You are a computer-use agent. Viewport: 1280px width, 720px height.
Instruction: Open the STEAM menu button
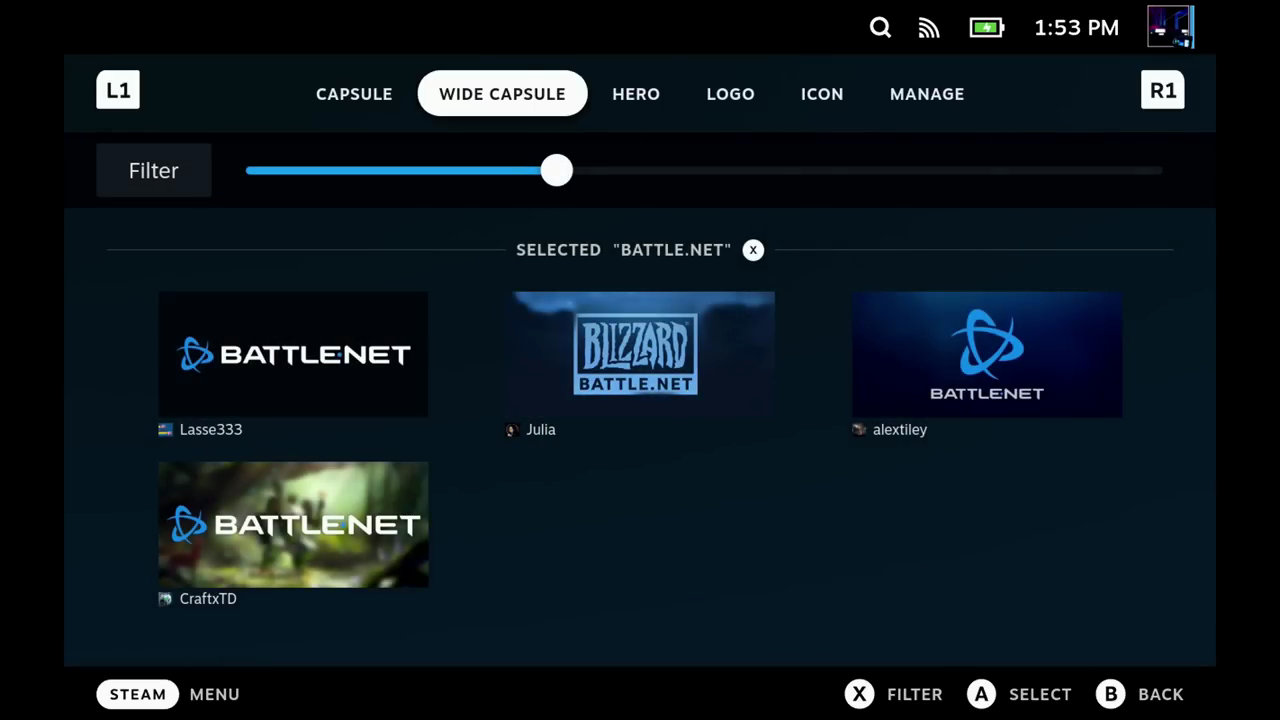(x=138, y=694)
